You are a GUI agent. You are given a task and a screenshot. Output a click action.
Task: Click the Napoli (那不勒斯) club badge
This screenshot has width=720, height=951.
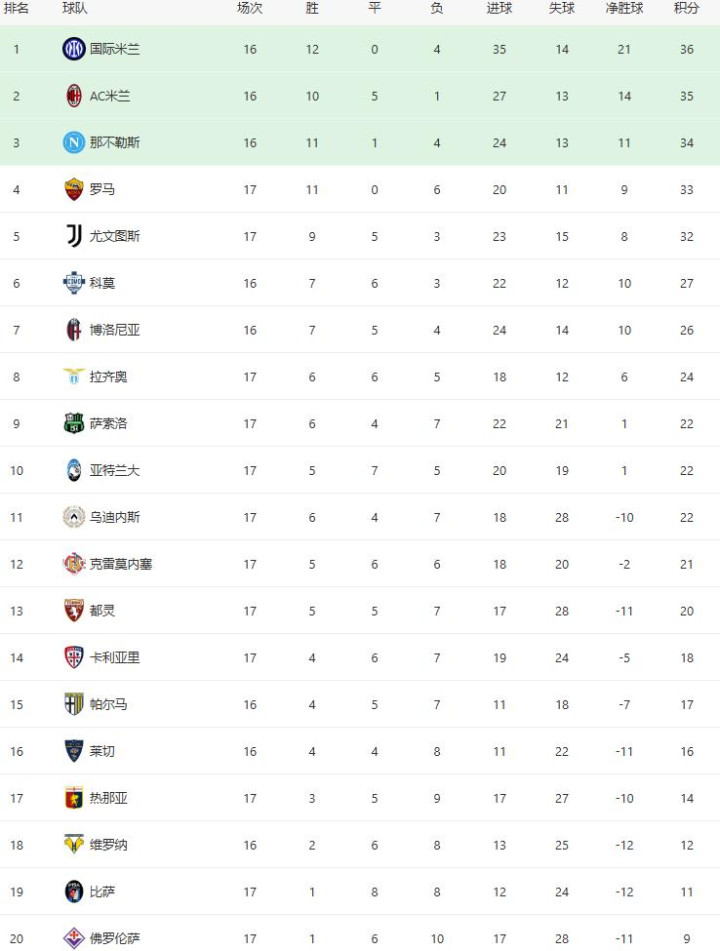pyautogui.click(x=74, y=143)
